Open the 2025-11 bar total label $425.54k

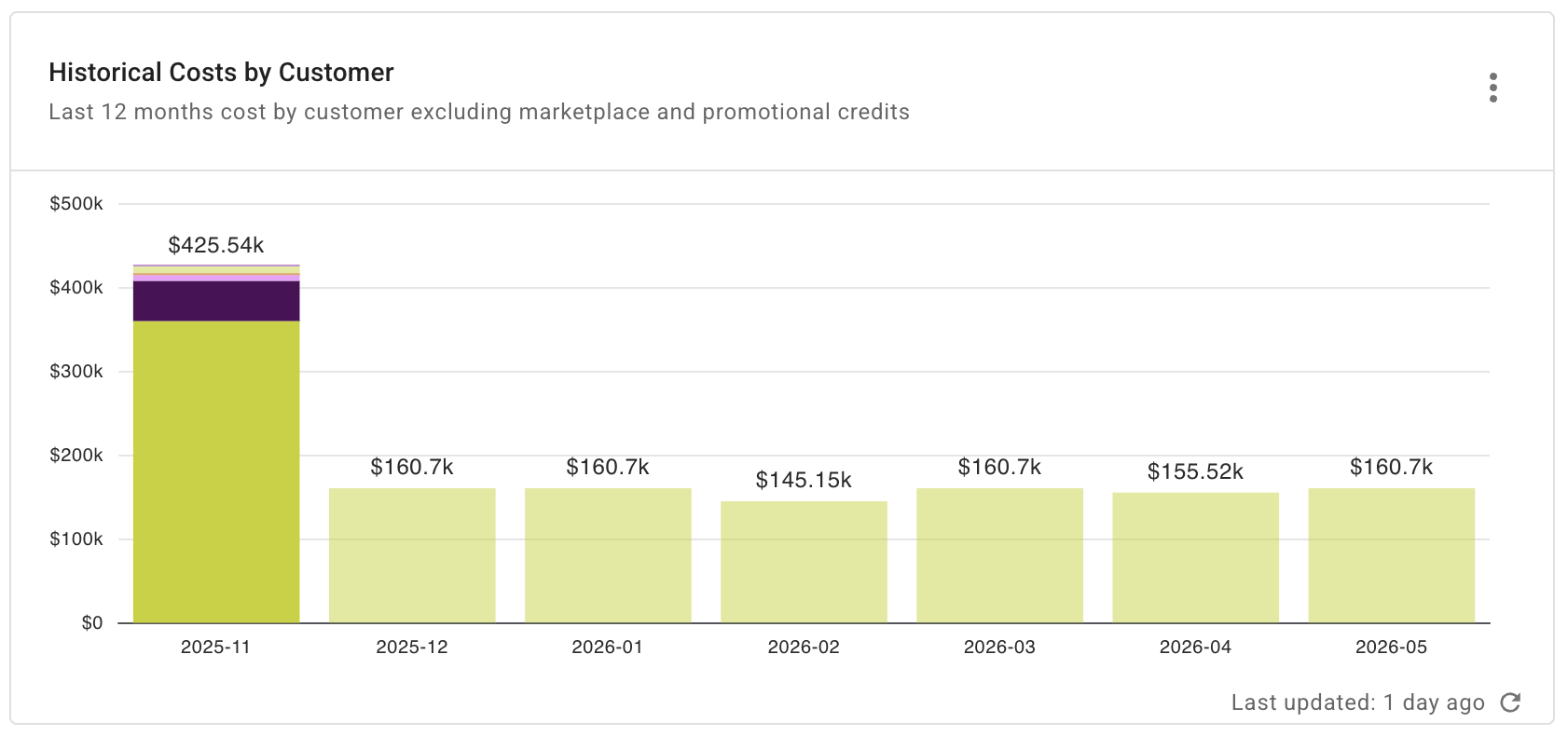pyautogui.click(x=215, y=245)
